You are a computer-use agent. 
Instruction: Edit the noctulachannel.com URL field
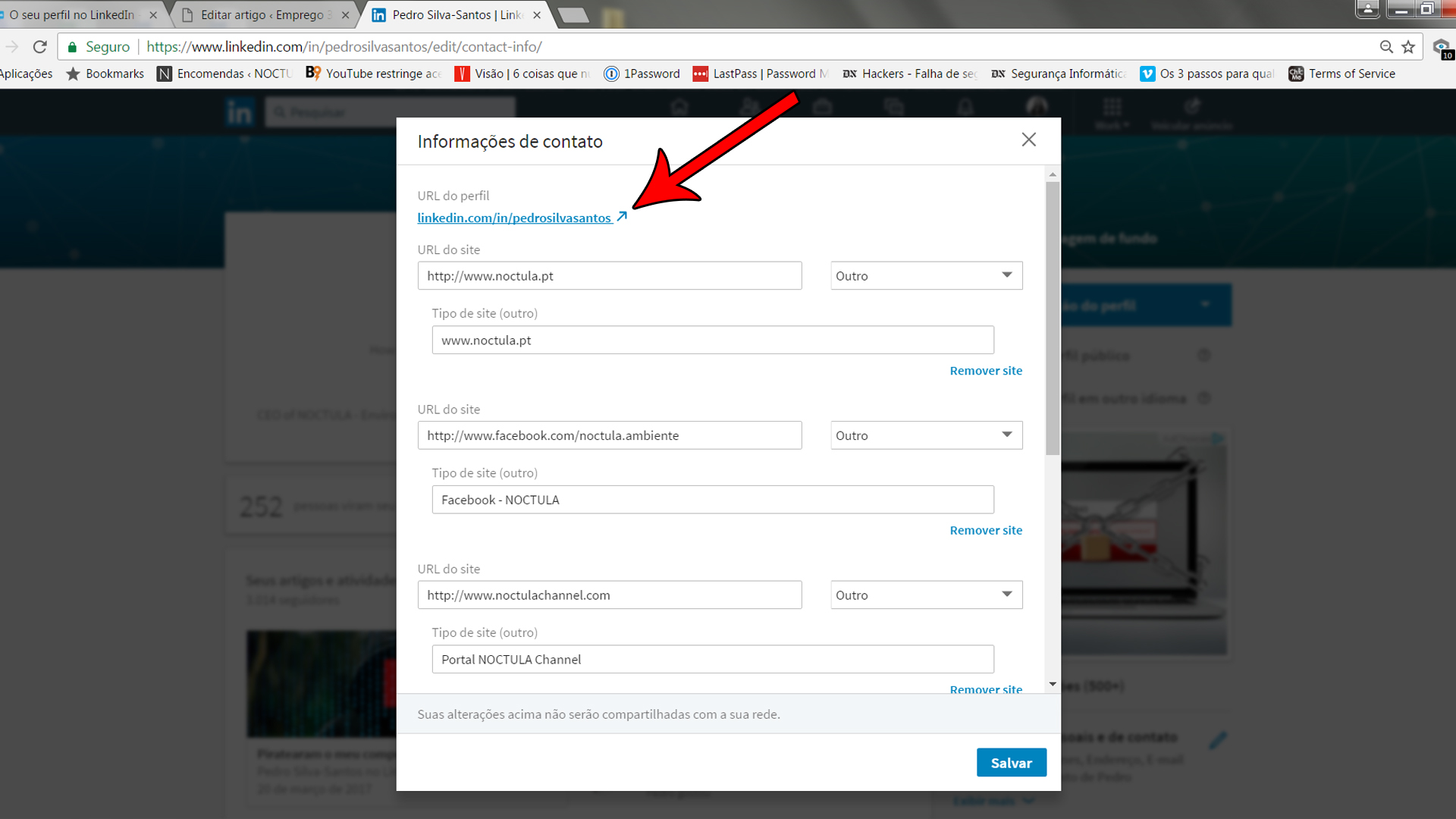[x=609, y=595]
